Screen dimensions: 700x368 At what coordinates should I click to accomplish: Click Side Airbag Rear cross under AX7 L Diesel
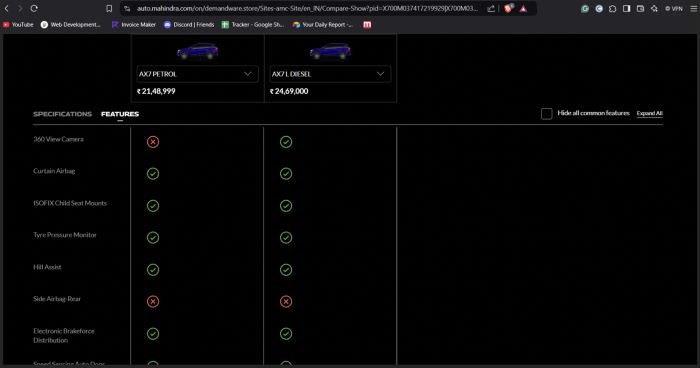coord(286,301)
